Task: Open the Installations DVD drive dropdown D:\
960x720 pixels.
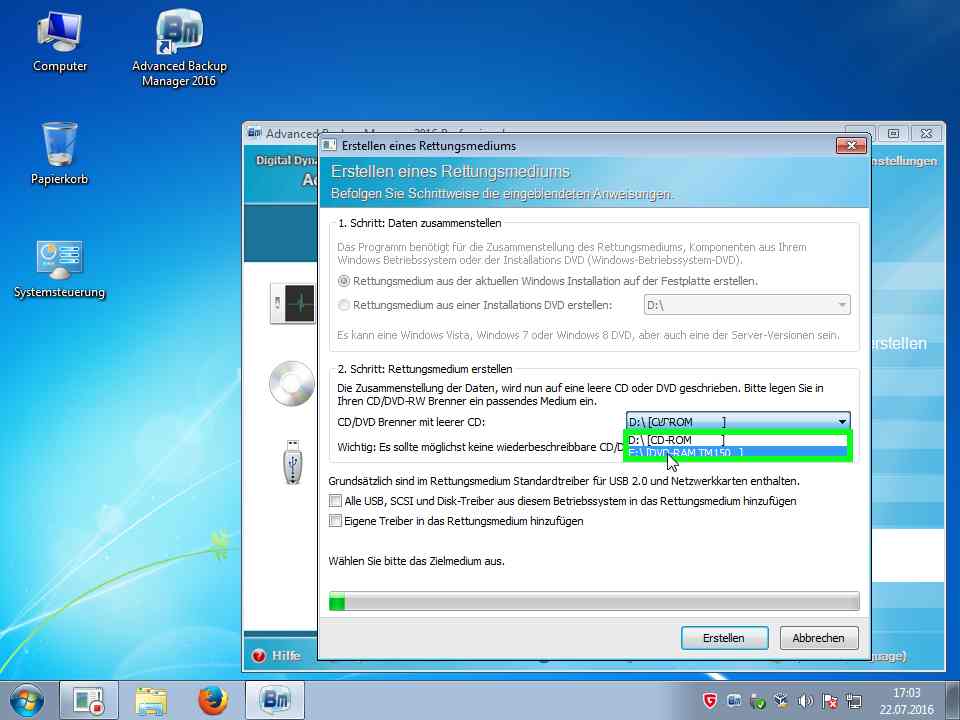Action: tap(747, 305)
